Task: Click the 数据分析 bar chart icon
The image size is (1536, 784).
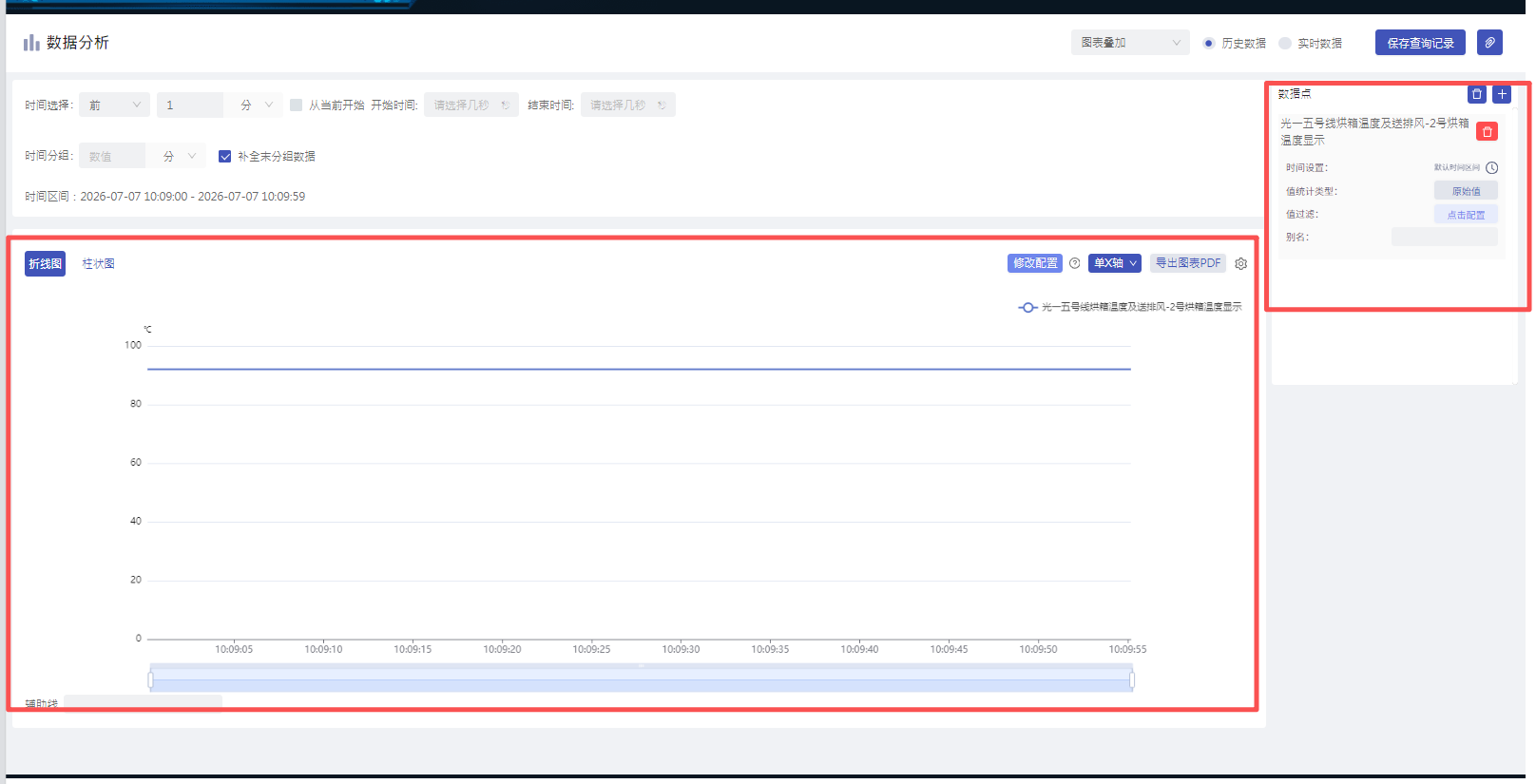Action: pos(31,43)
